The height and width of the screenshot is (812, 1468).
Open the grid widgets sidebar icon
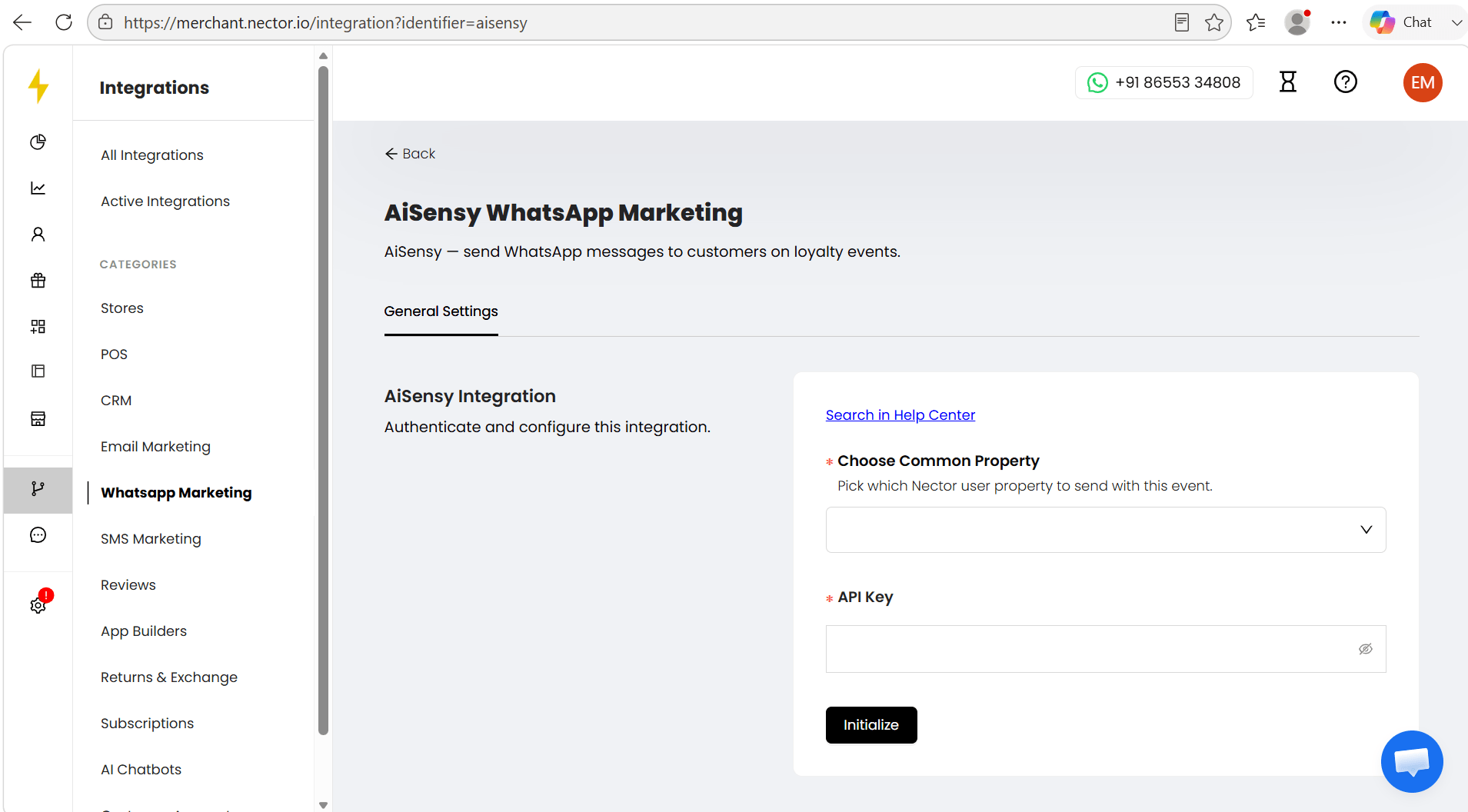38,327
